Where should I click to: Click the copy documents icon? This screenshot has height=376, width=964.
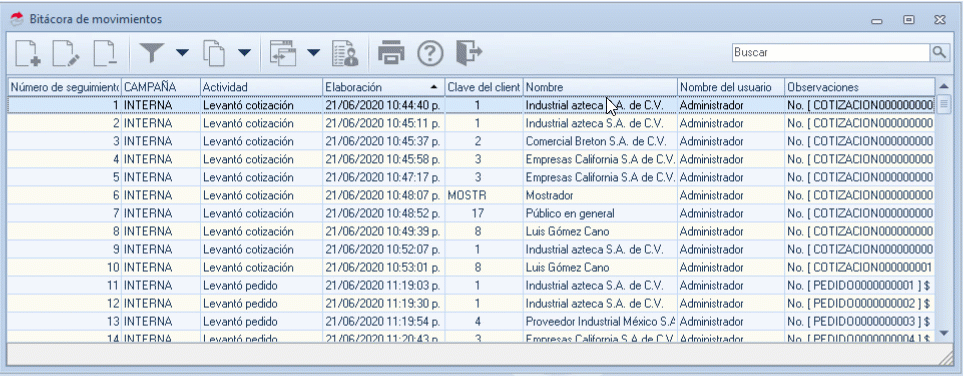coord(215,53)
